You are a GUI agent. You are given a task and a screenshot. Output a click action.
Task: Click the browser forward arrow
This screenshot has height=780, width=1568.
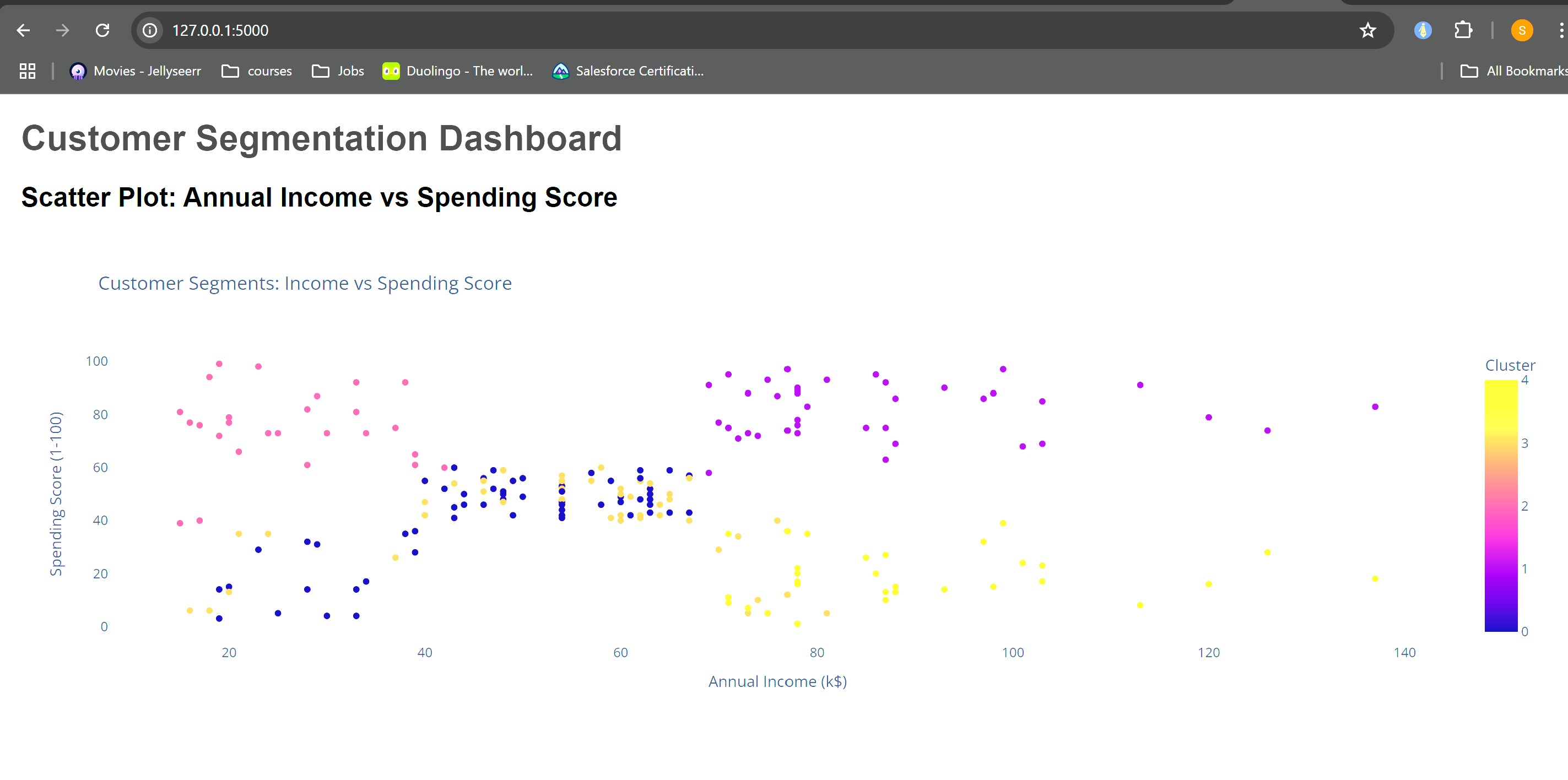tap(63, 30)
